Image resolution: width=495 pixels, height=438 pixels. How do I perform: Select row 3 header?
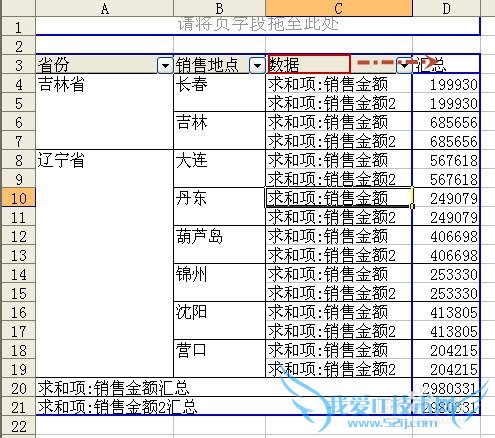coord(18,65)
